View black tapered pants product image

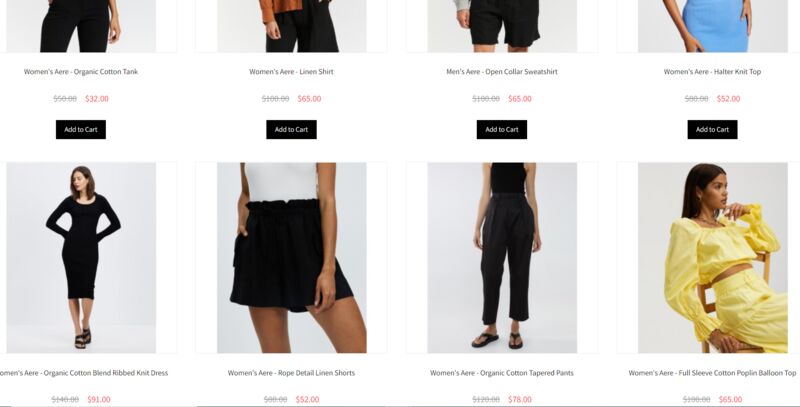502,258
